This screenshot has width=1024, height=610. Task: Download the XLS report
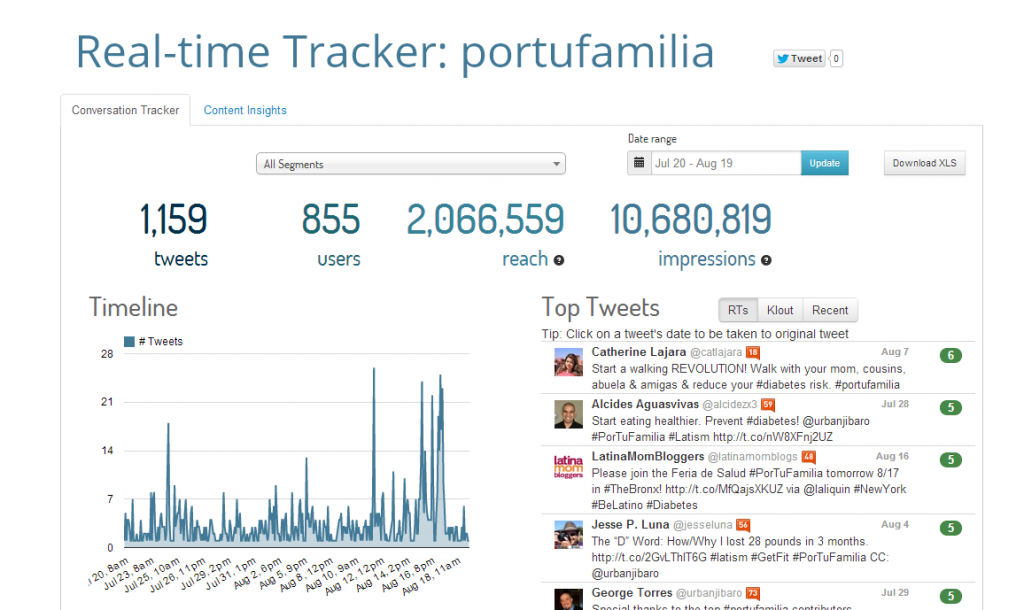pos(924,163)
